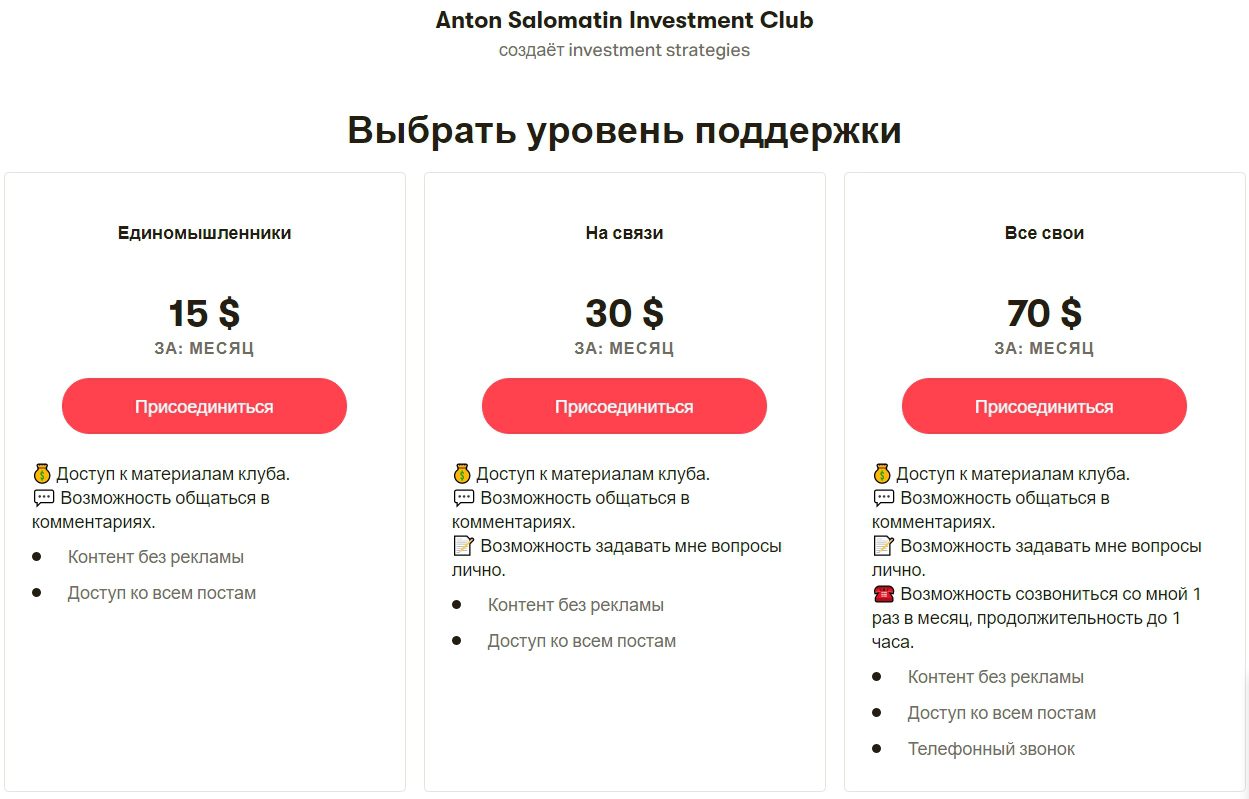Select the На связи tier heading
Image resolution: width=1249 pixels, height=799 pixels.
(624, 233)
